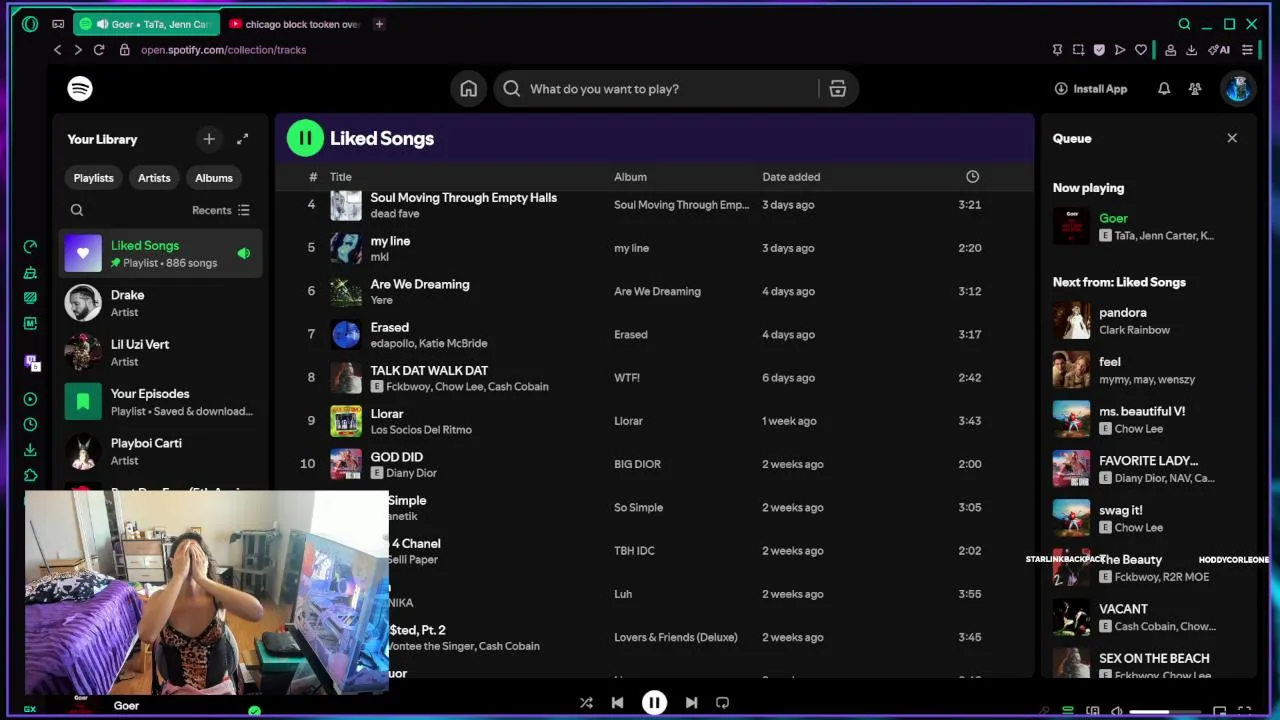Toggle repeat in the player bar
The width and height of the screenshot is (1280, 720).
click(x=722, y=703)
